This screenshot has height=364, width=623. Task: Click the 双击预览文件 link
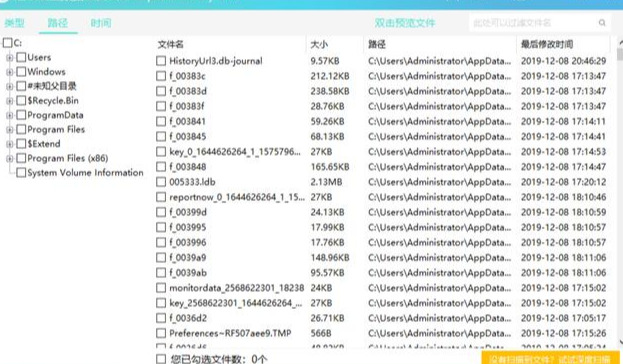click(405, 23)
